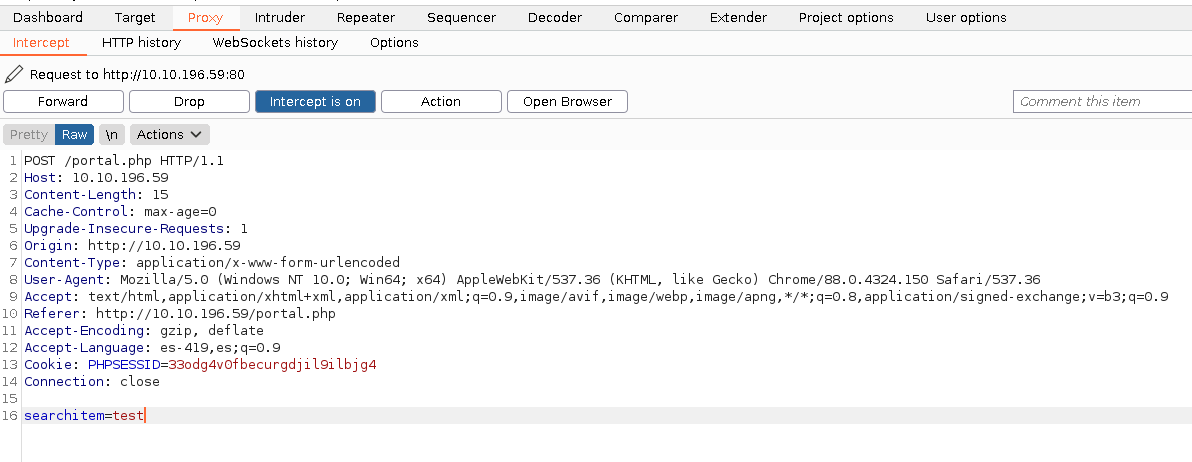Click the Action button
Image resolution: width=1192 pixels, height=462 pixels.
click(x=441, y=101)
